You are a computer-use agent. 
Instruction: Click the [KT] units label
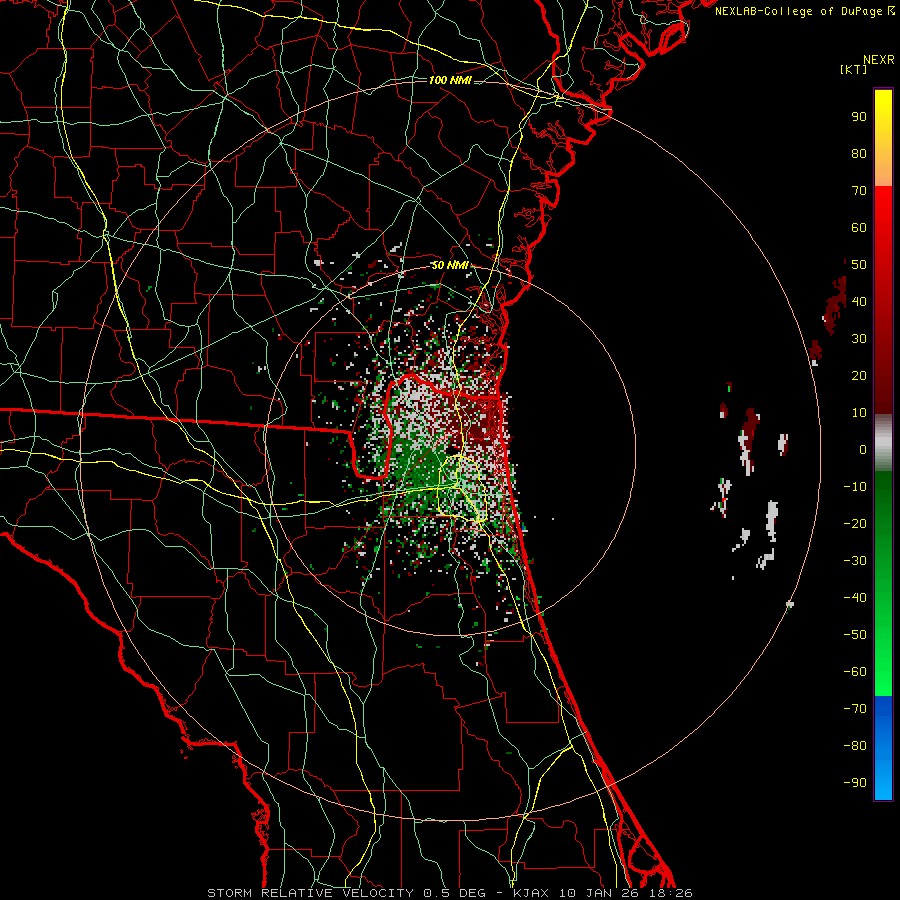(x=854, y=69)
